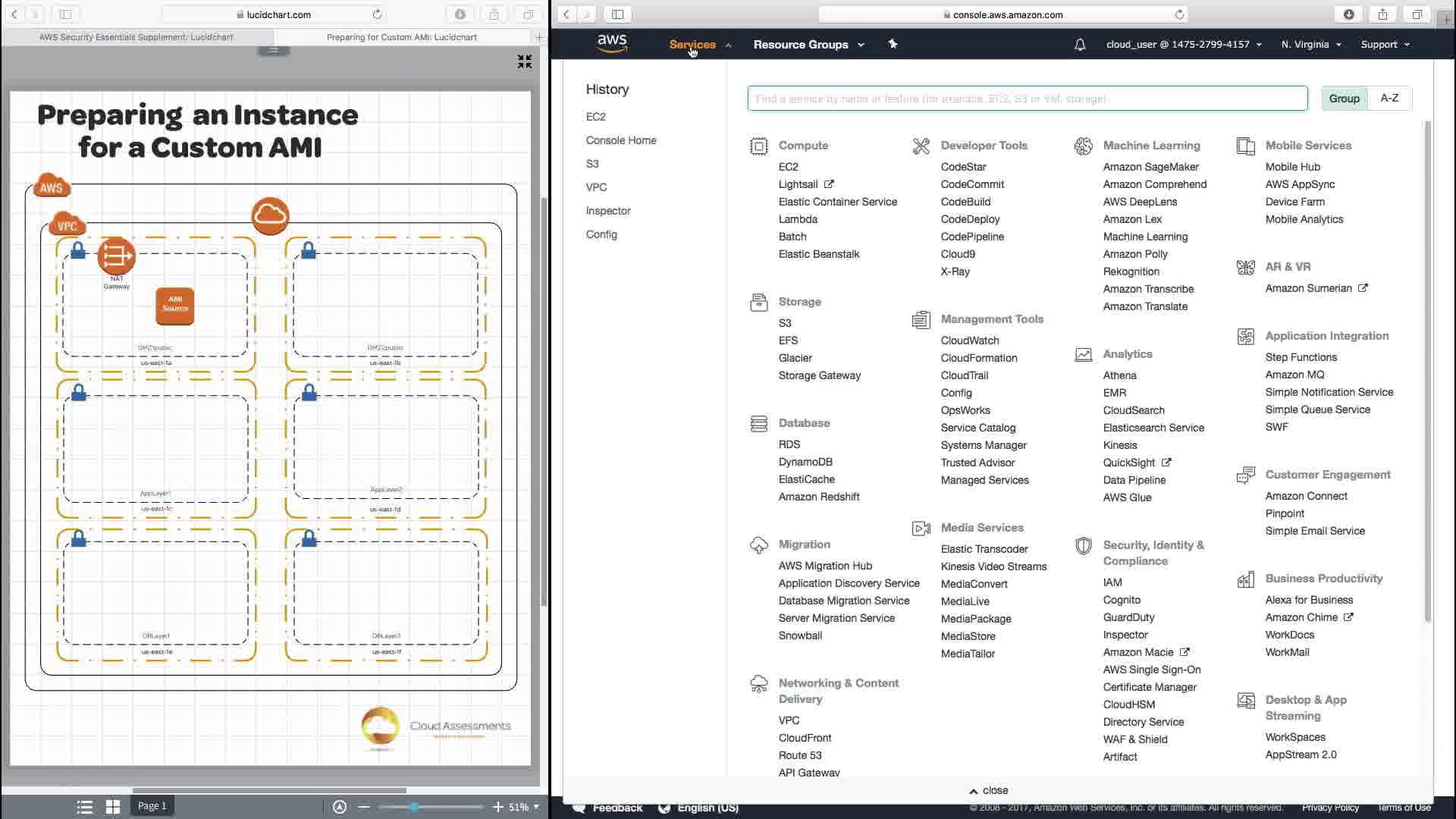Reload the AWS console page
This screenshot has width=1456, height=819.
click(1179, 14)
